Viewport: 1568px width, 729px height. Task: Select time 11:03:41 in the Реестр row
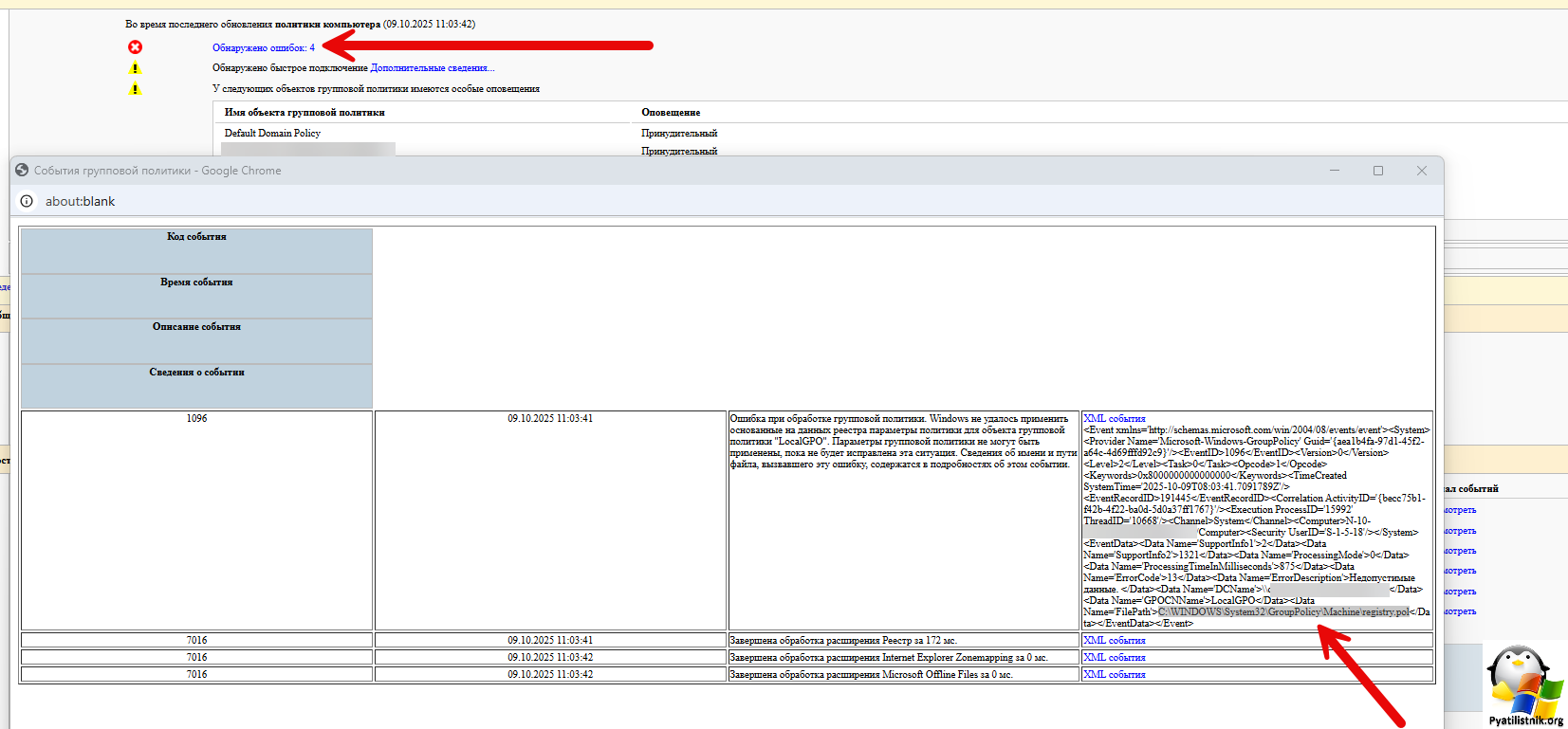[550, 641]
